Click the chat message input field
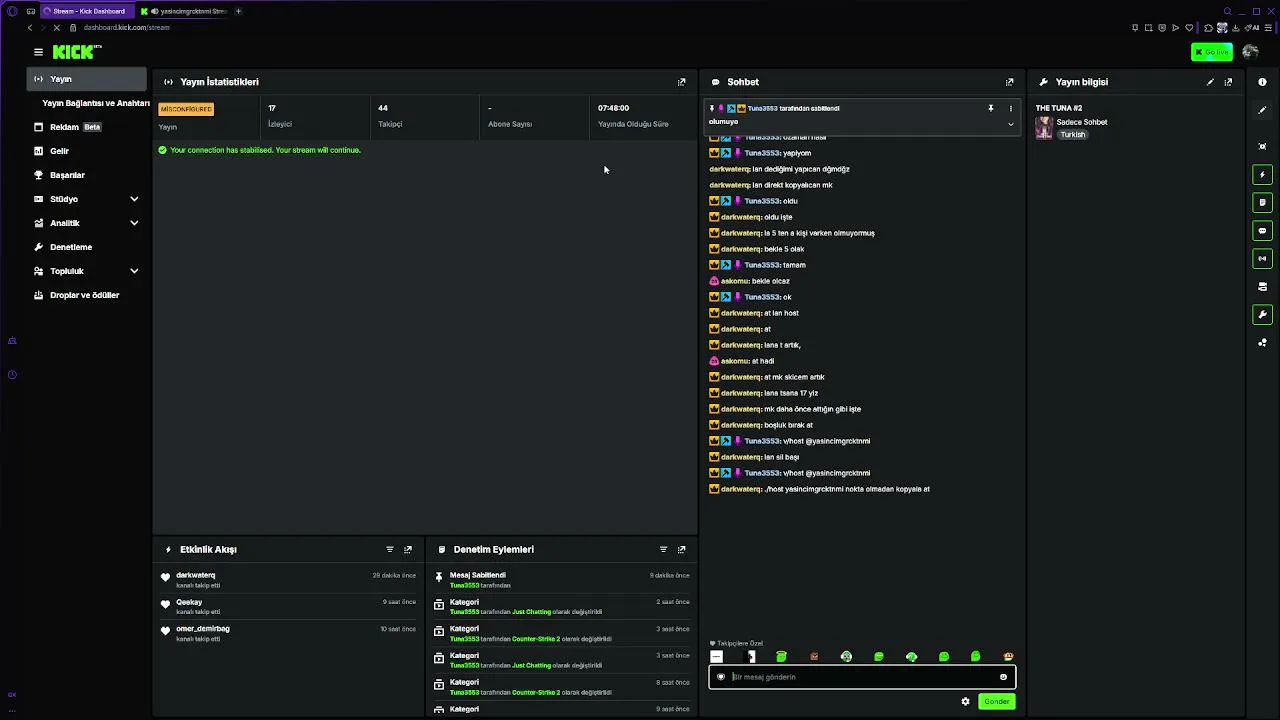The height and width of the screenshot is (720, 1280). click(862, 677)
